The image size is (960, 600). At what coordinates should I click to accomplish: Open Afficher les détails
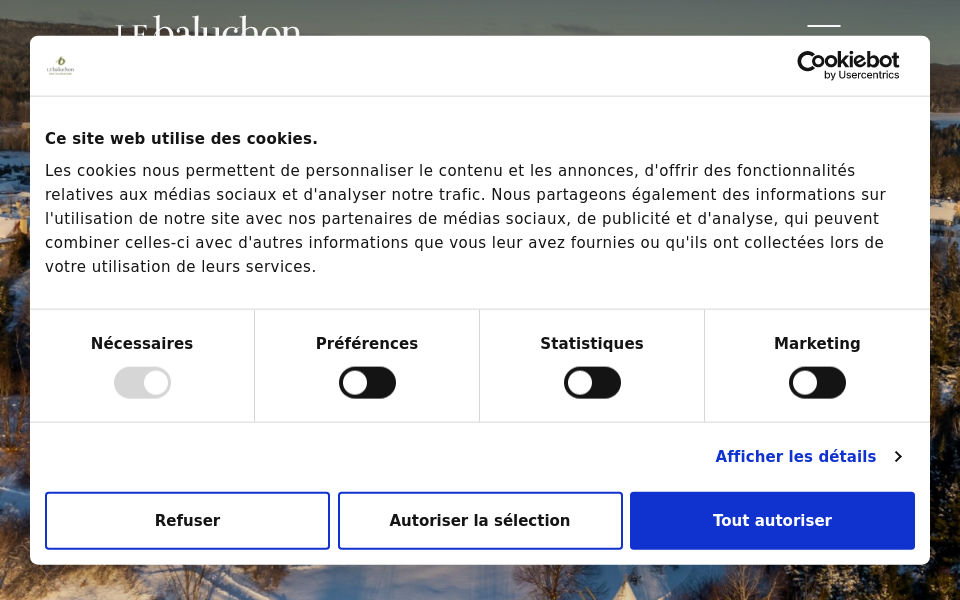click(795, 456)
